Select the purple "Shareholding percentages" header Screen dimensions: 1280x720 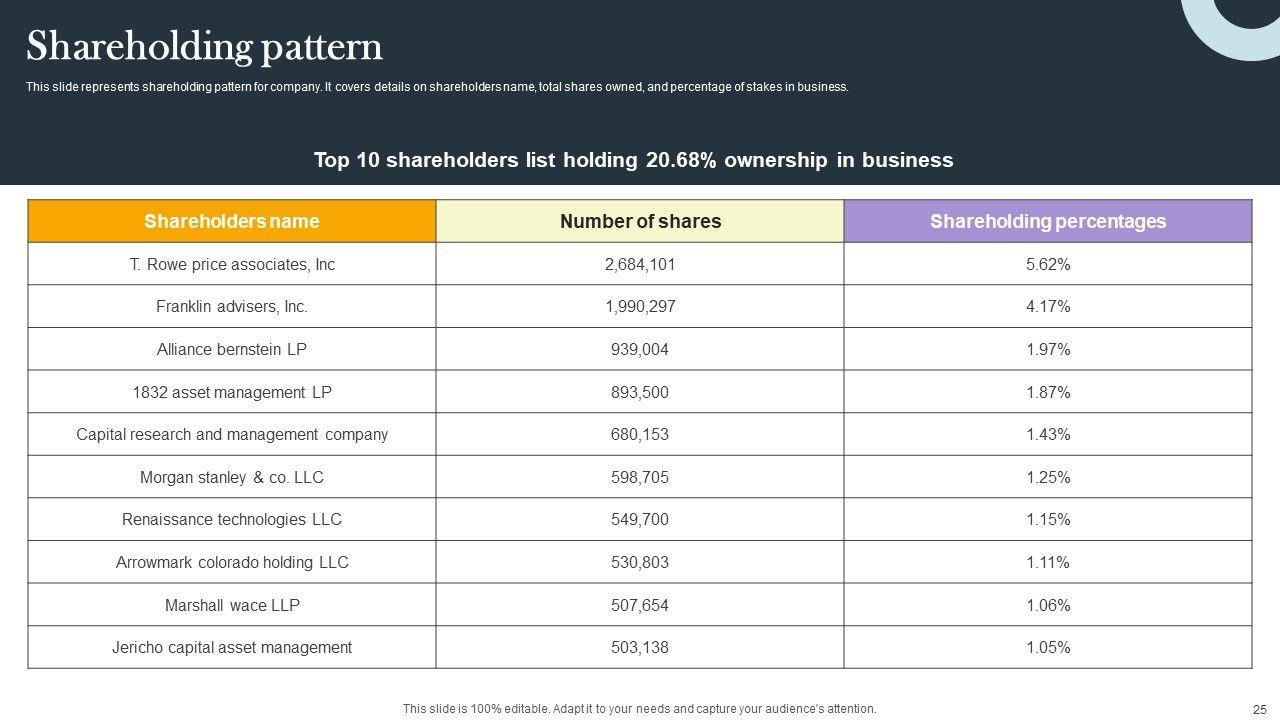[x=1048, y=221]
